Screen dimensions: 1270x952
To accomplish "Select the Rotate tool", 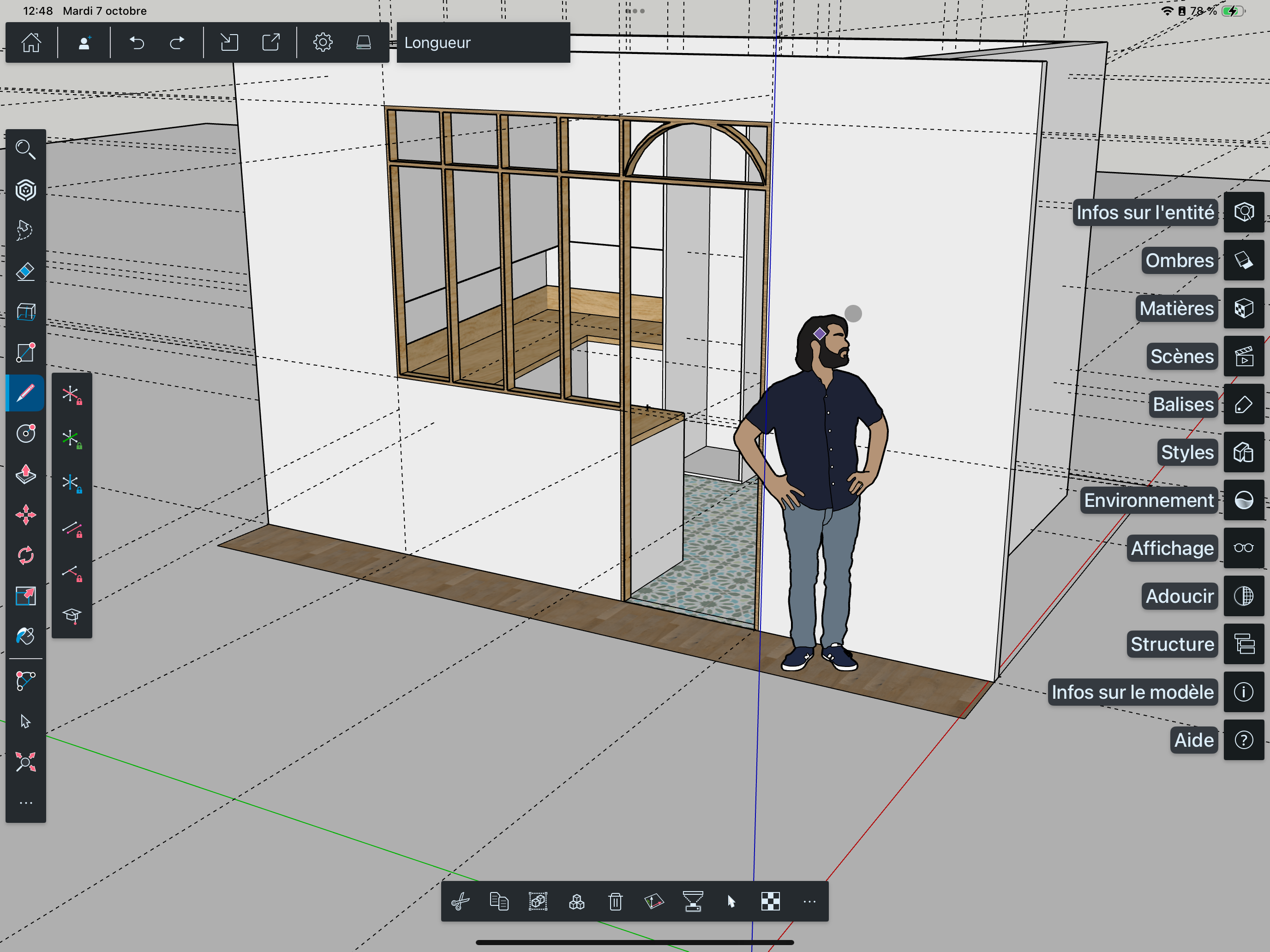I will click(x=25, y=555).
